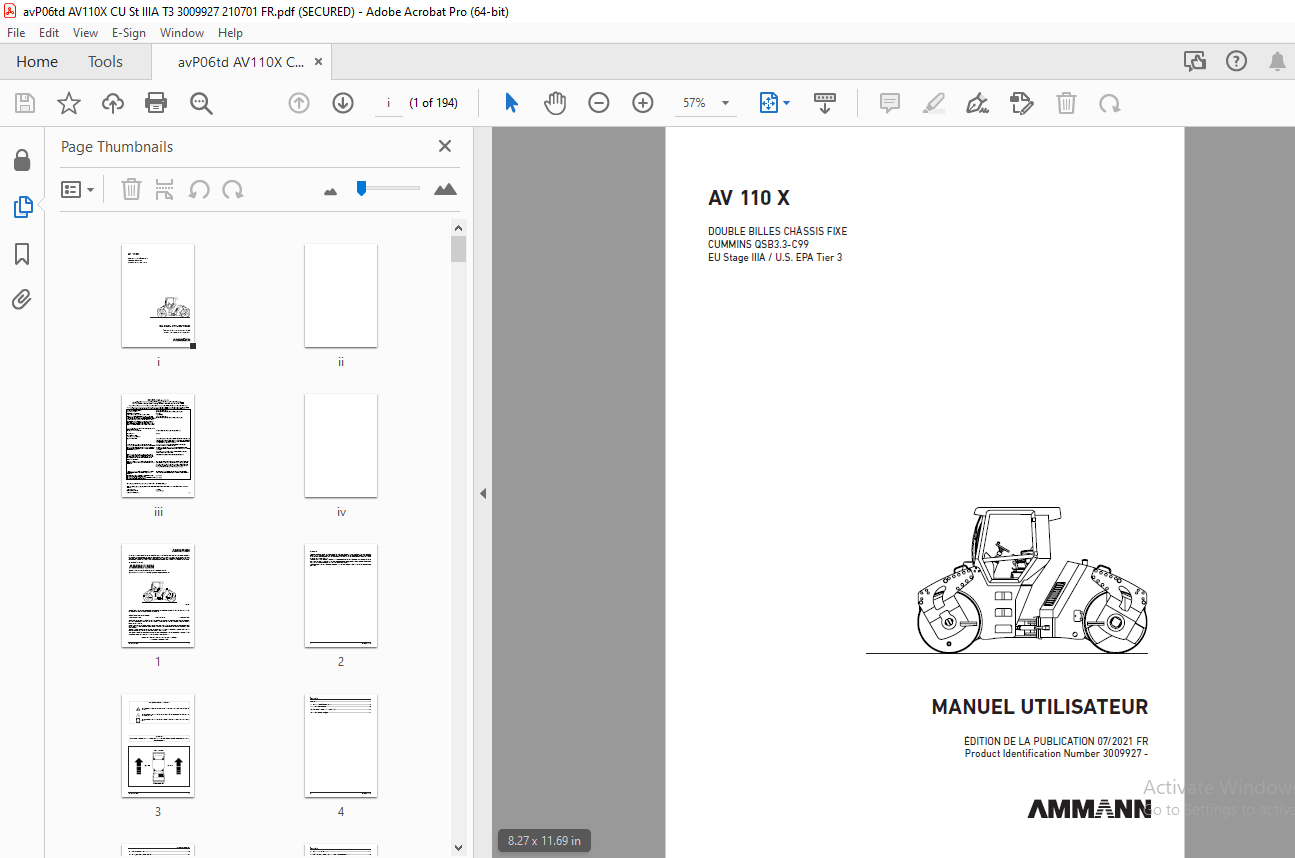Select the avP06td AV110X document tab
The image size is (1295, 858).
(241, 62)
